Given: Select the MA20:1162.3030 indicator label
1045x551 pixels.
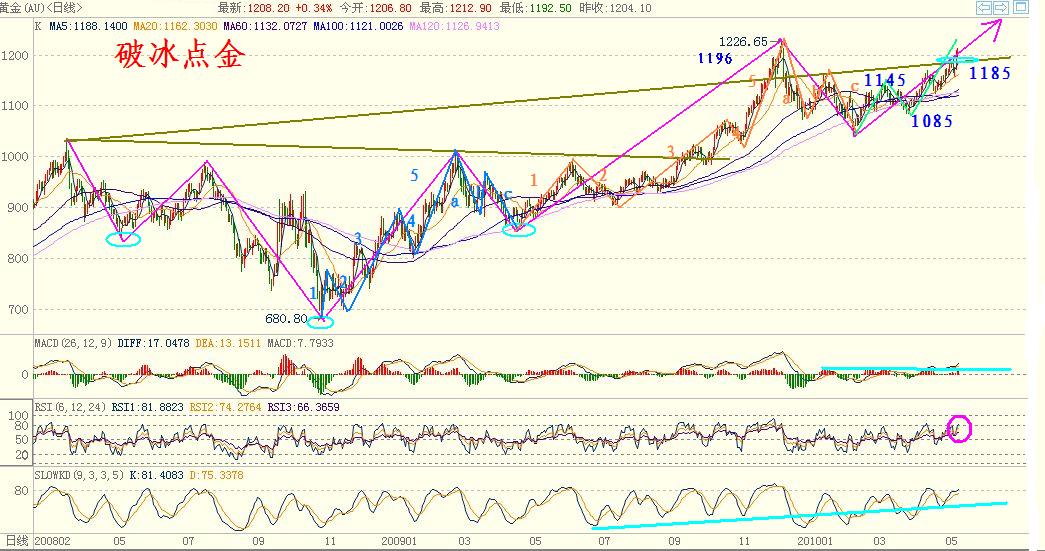Looking at the screenshot, I should (x=175, y=27).
